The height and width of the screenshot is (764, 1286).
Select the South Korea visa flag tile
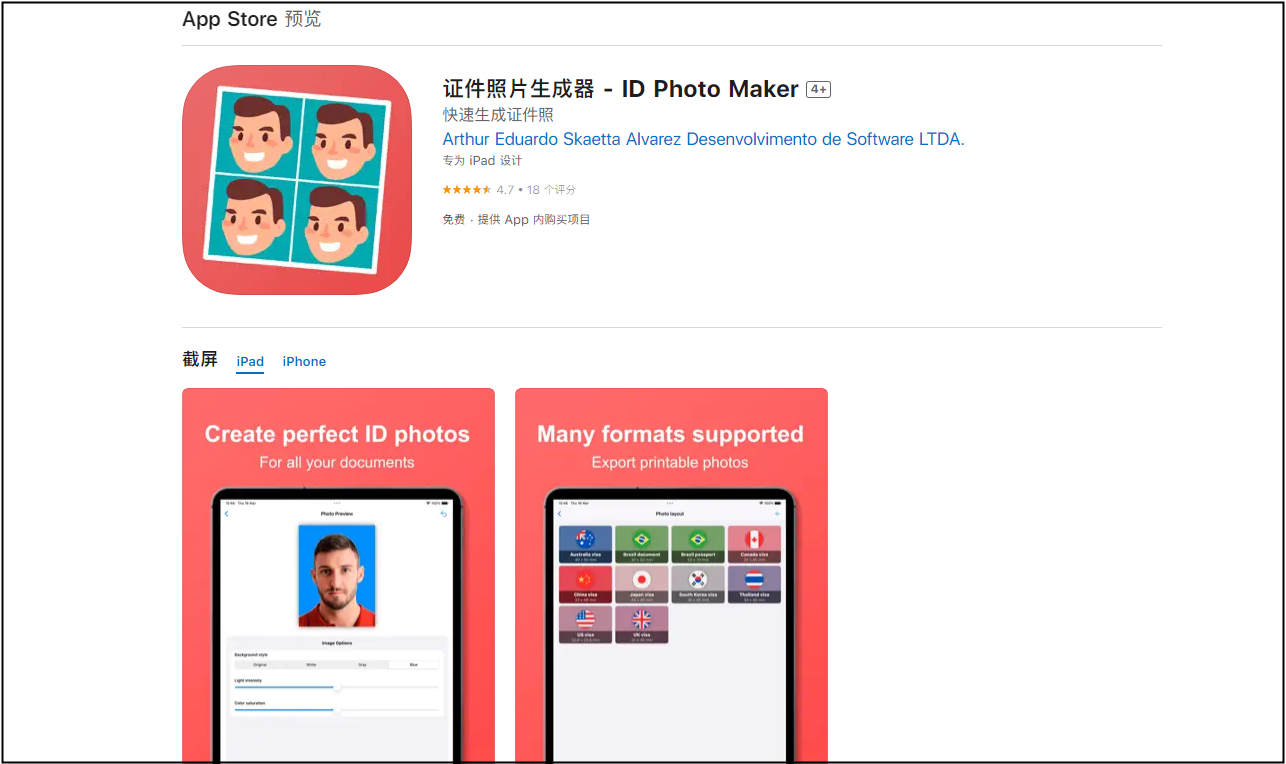tap(698, 584)
